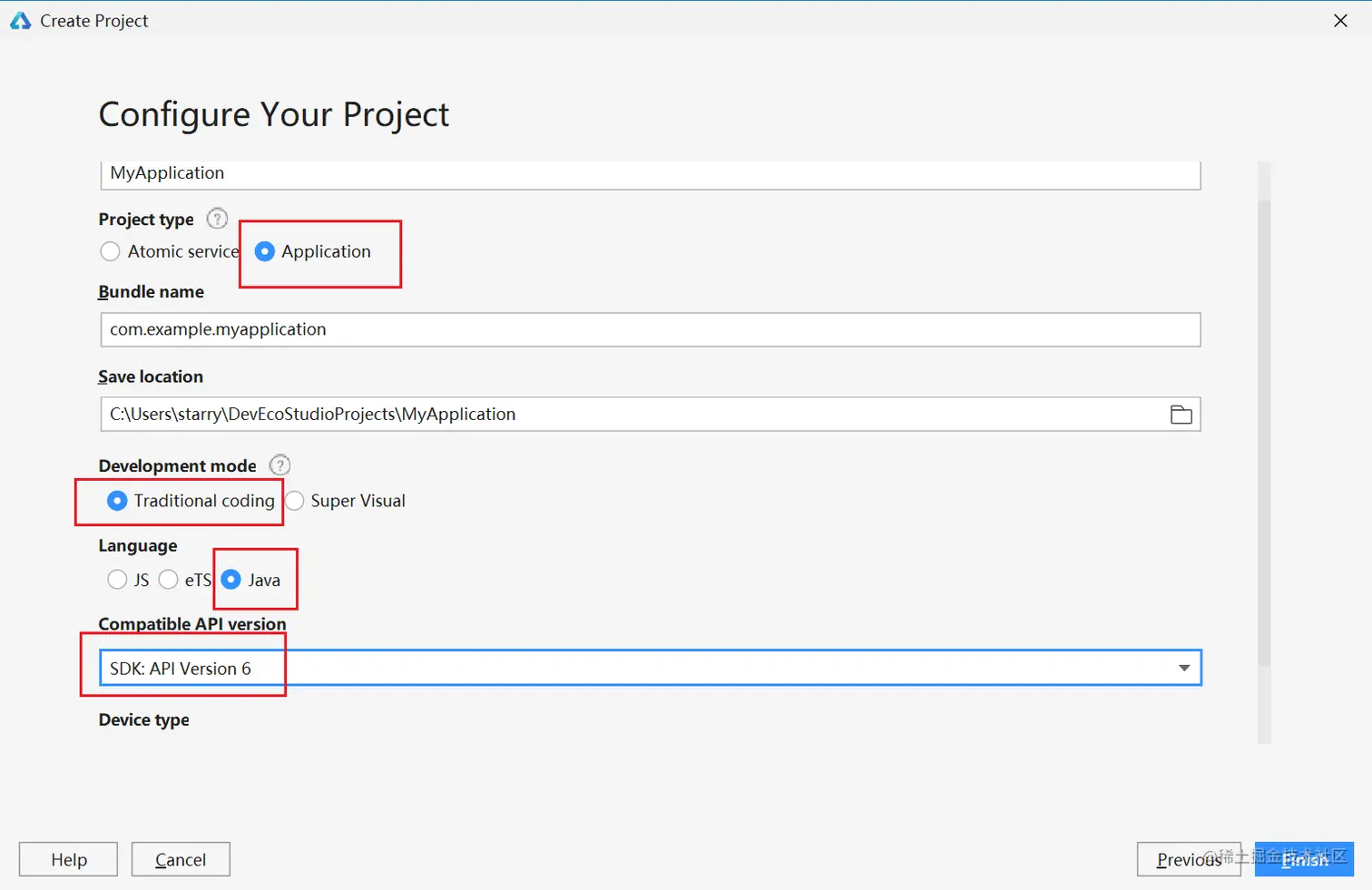Select eTS as the language
The image size is (1372, 890).
168,580
